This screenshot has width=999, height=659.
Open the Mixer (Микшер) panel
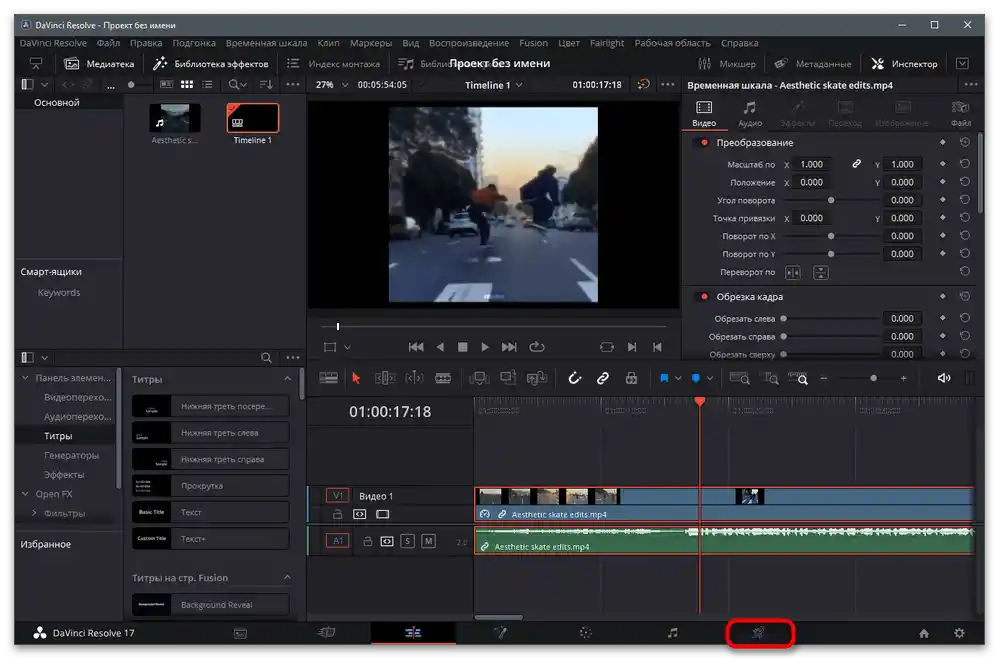click(727, 64)
